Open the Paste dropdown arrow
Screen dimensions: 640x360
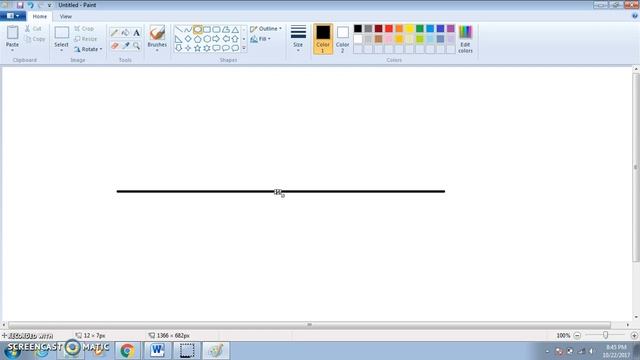click(x=12, y=50)
